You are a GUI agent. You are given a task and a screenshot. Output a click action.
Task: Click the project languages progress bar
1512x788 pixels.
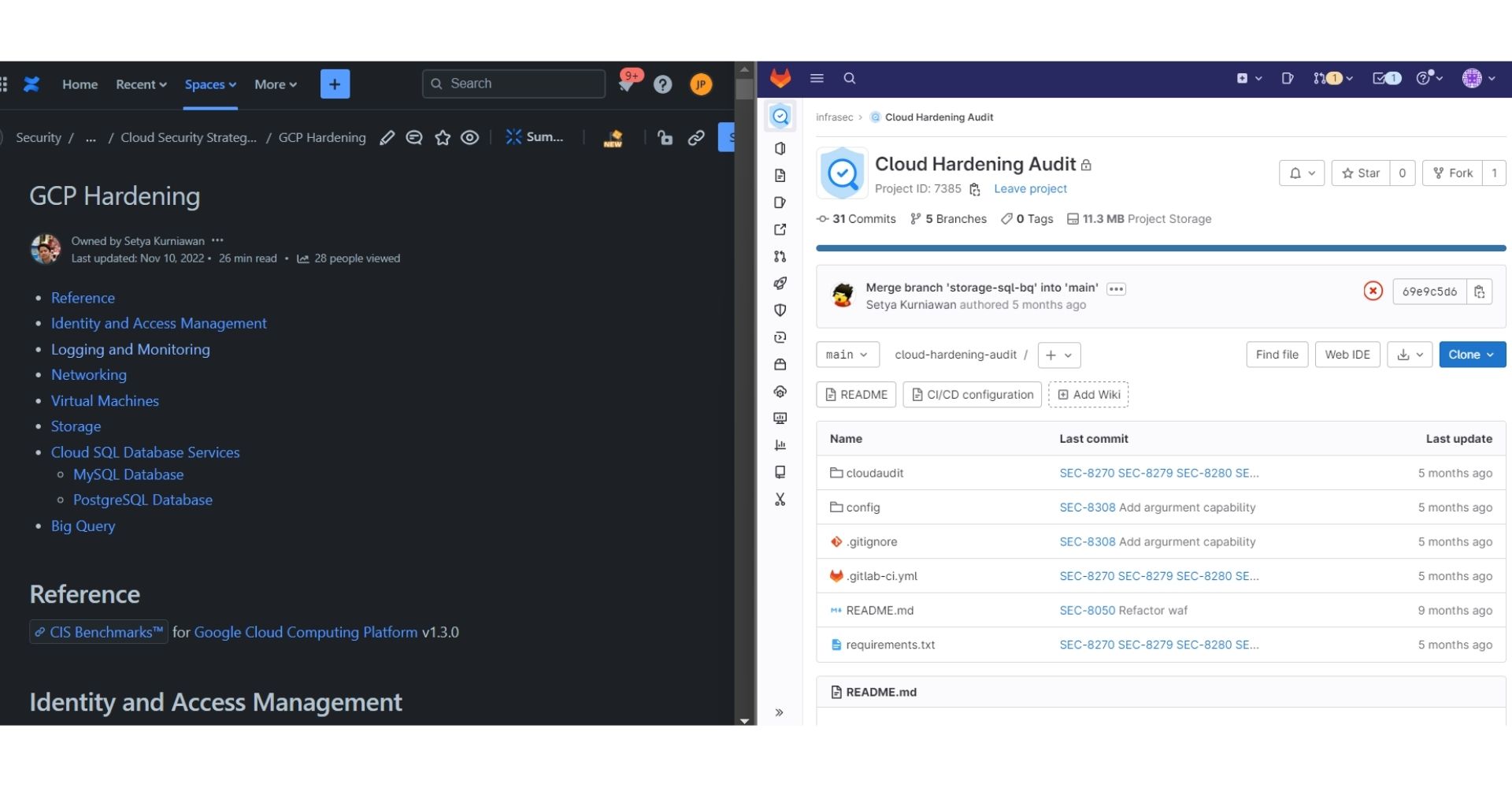coord(1161,248)
